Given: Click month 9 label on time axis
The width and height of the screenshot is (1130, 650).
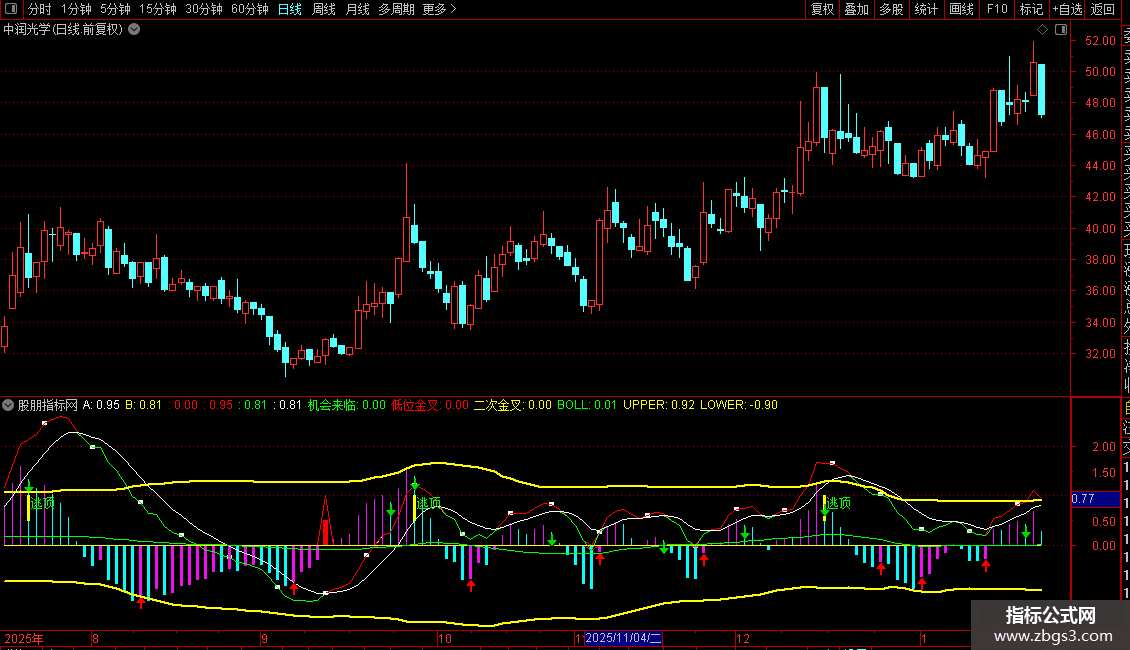Looking at the screenshot, I should pos(264,638).
